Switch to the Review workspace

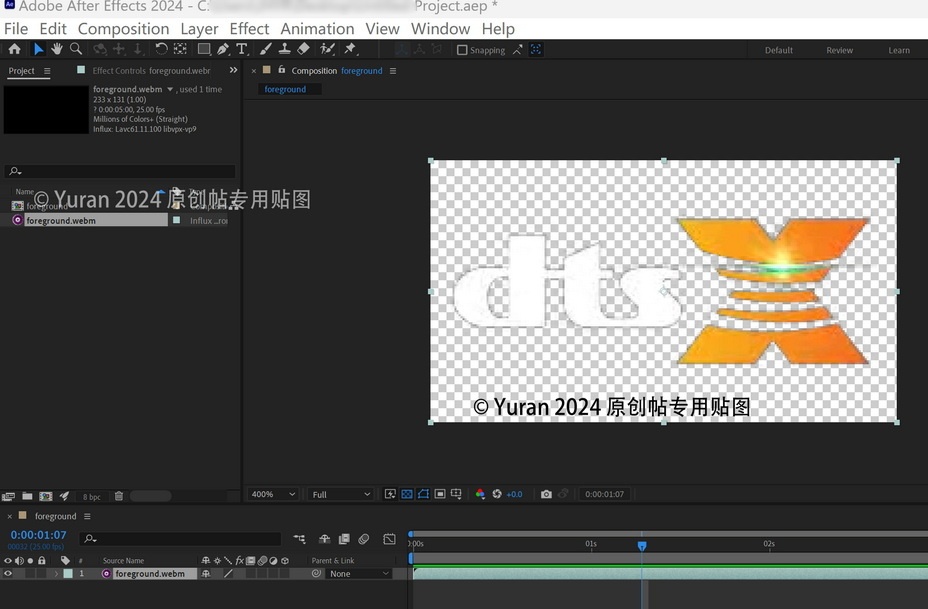839,50
